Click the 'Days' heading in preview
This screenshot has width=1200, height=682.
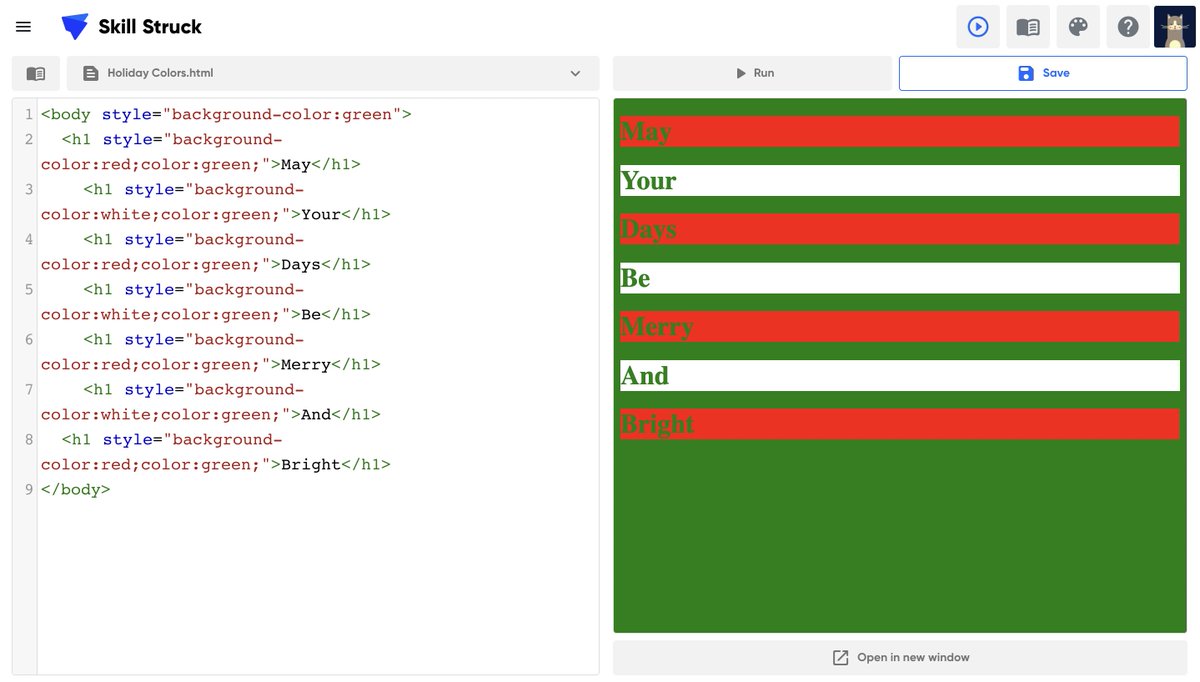pyautogui.click(x=900, y=229)
